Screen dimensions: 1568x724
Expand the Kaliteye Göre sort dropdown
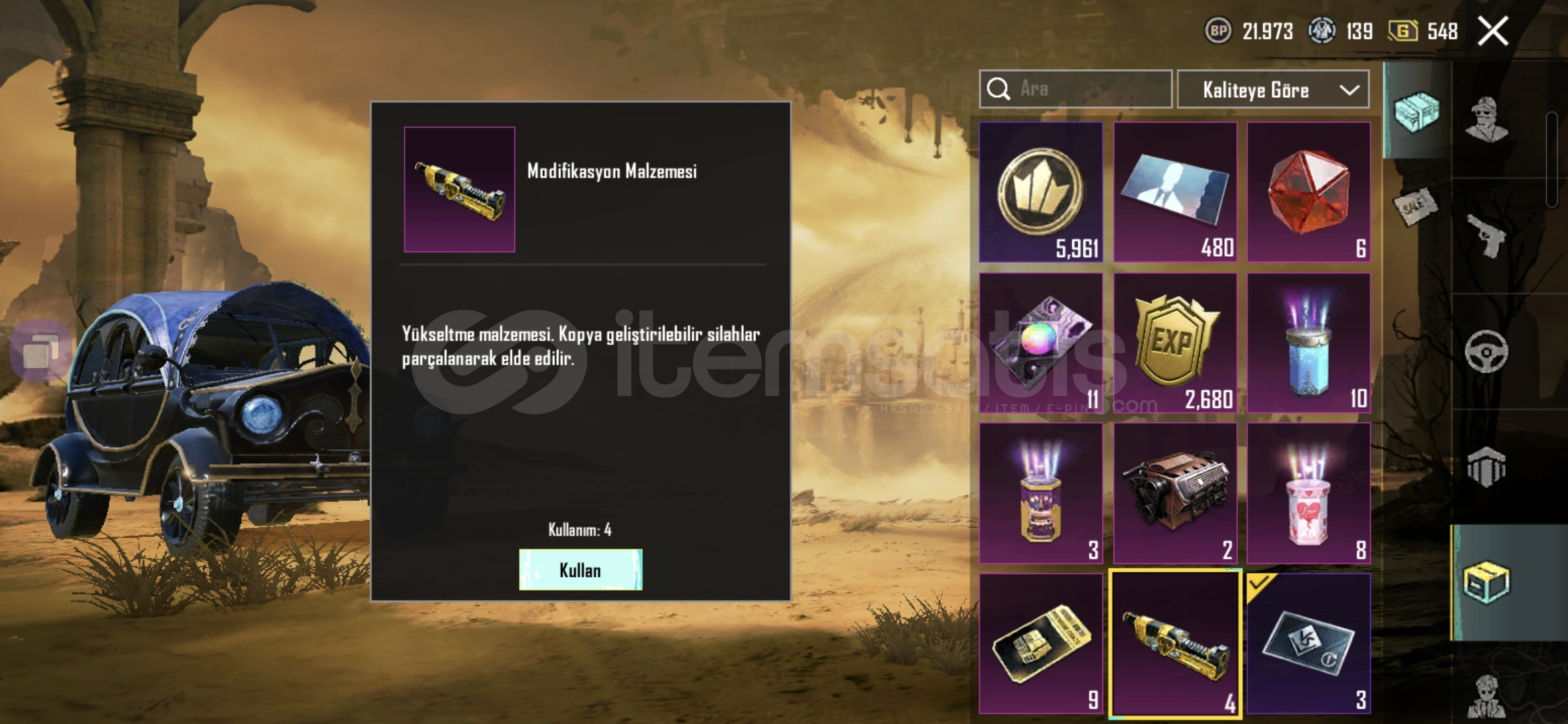(1273, 89)
